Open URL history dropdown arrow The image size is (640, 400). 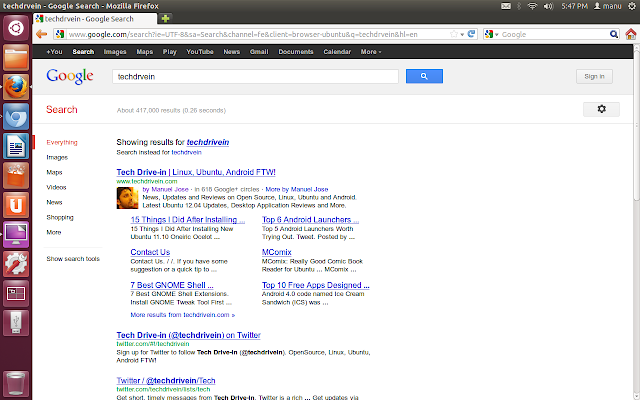(462, 35)
